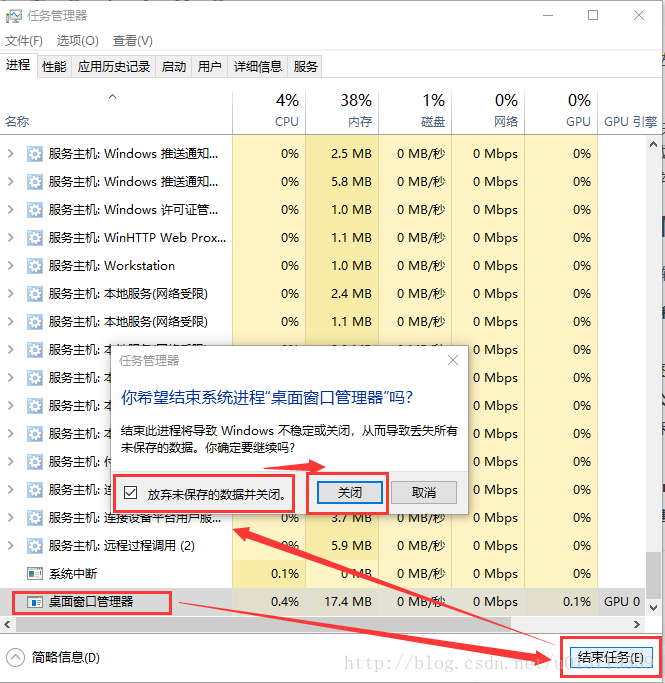This screenshot has width=665, height=683.
Task: Click gear icon of Windows 许可证管理 row
Action: [x=35, y=210]
